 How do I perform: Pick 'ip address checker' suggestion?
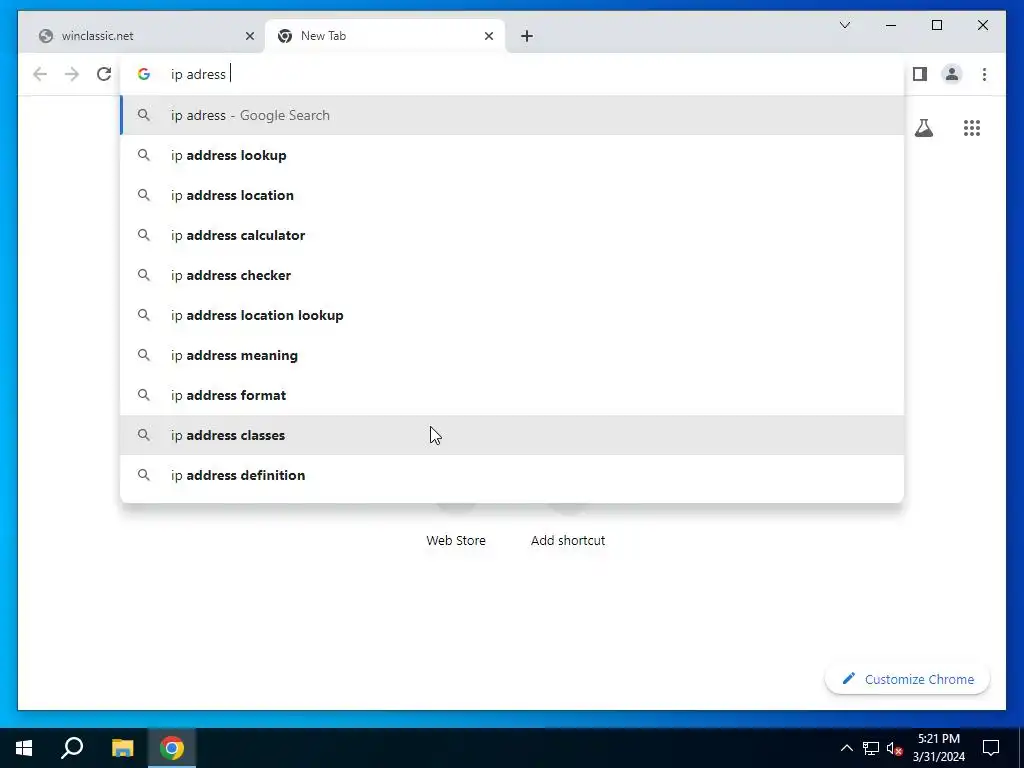pyautogui.click(x=512, y=275)
